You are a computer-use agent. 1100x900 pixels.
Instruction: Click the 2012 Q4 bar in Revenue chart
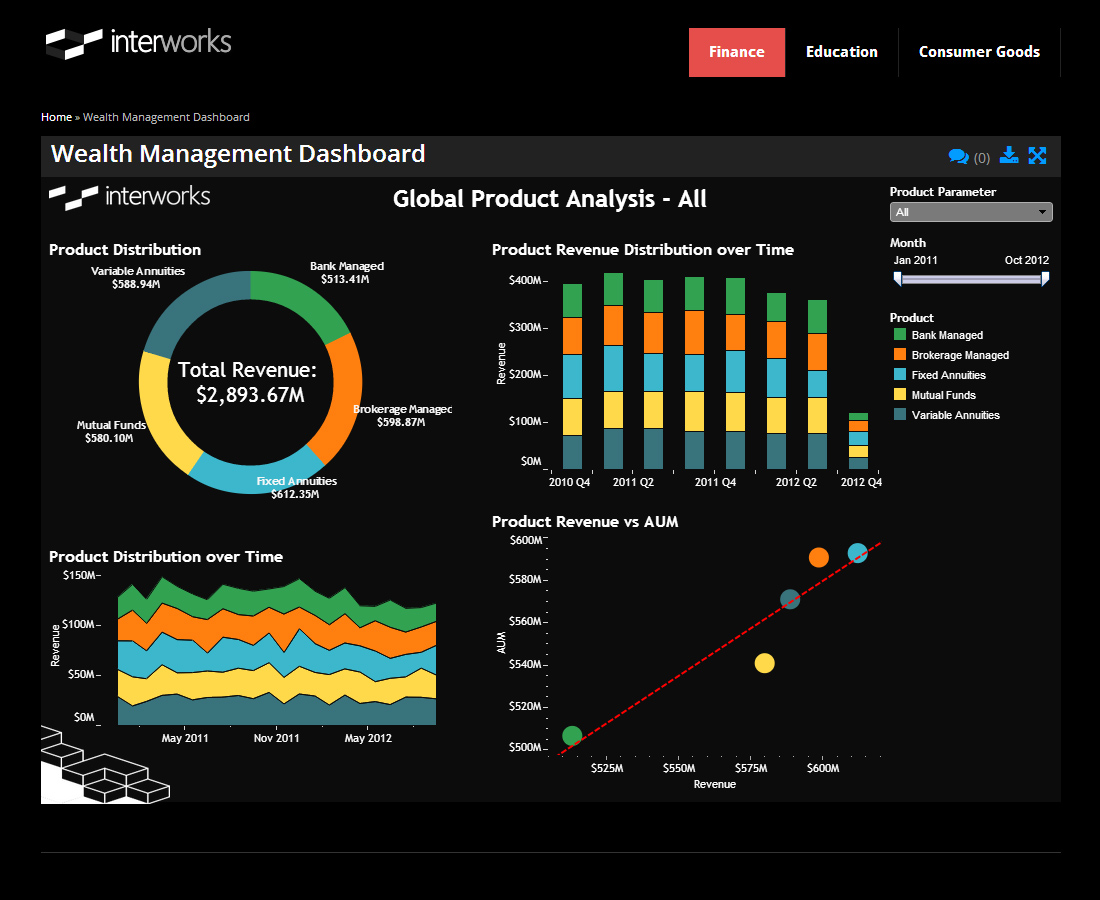[860, 440]
